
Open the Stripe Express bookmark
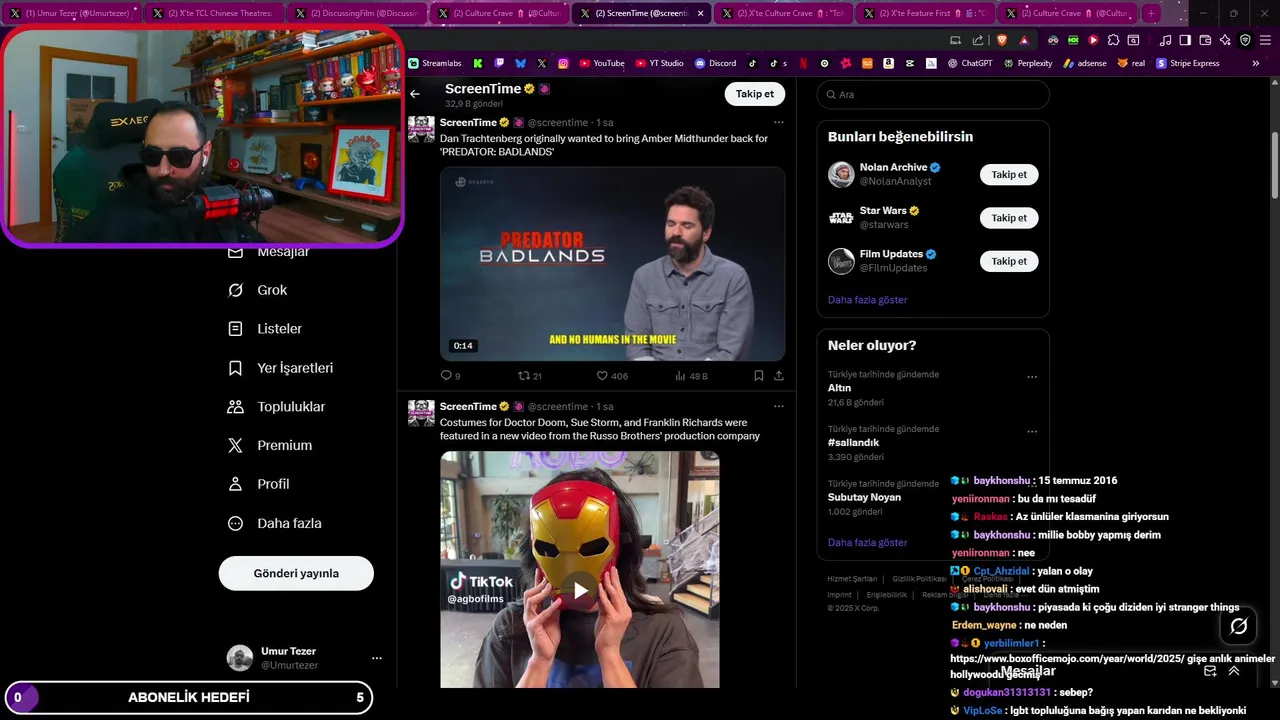pyautogui.click(x=1188, y=63)
